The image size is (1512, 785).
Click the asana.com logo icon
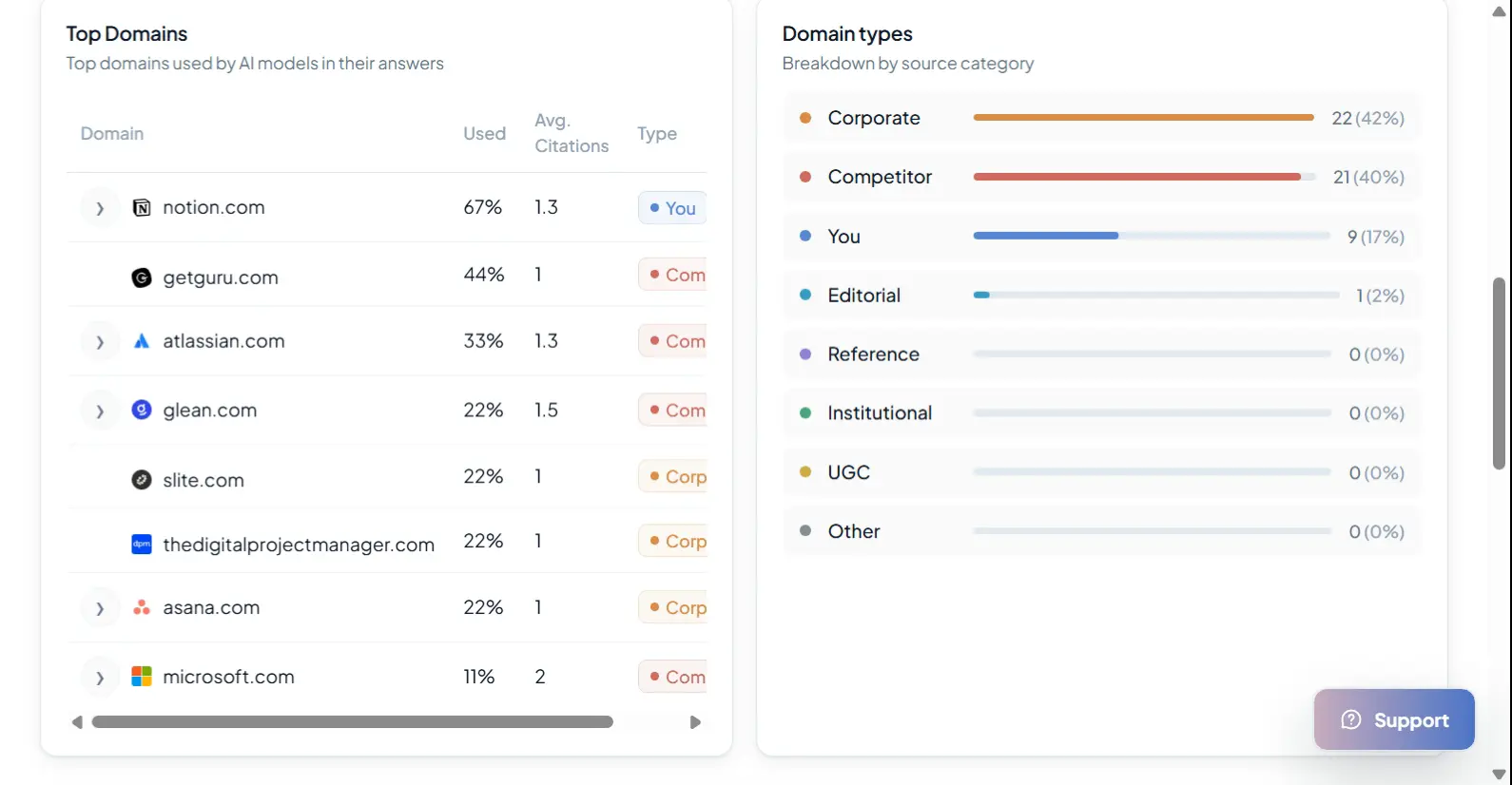point(142,607)
